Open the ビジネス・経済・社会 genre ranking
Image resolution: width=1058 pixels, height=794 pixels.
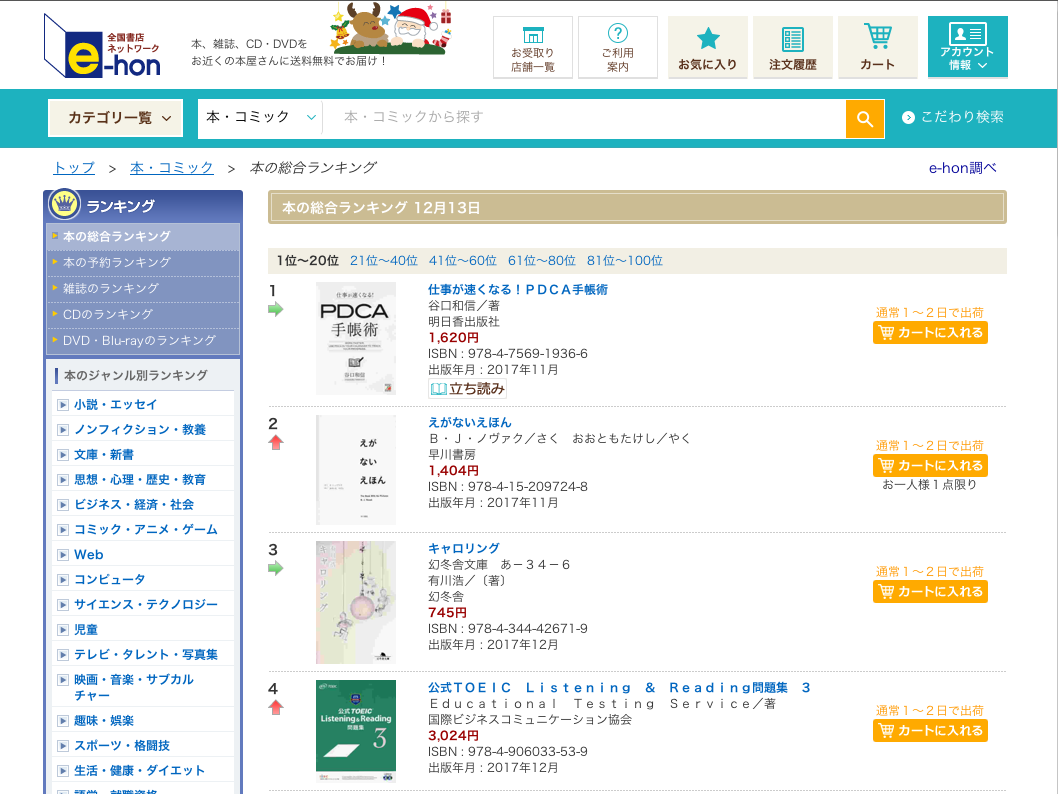(134, 504)
